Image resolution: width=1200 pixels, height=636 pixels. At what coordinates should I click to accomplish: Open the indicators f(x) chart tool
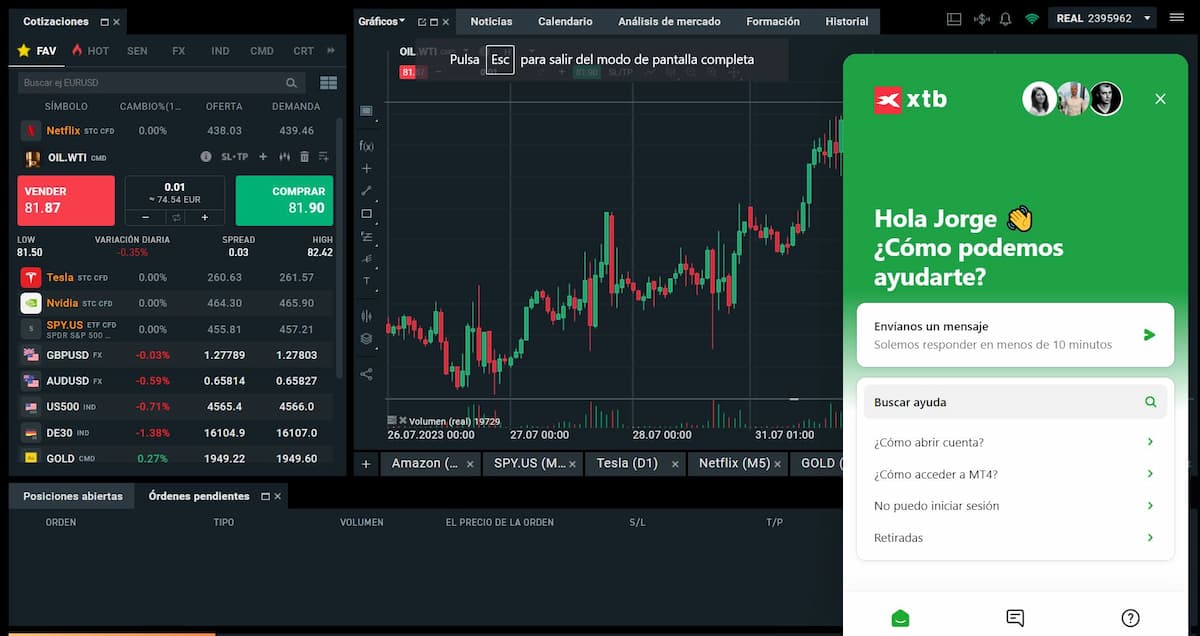click(366, 146)
